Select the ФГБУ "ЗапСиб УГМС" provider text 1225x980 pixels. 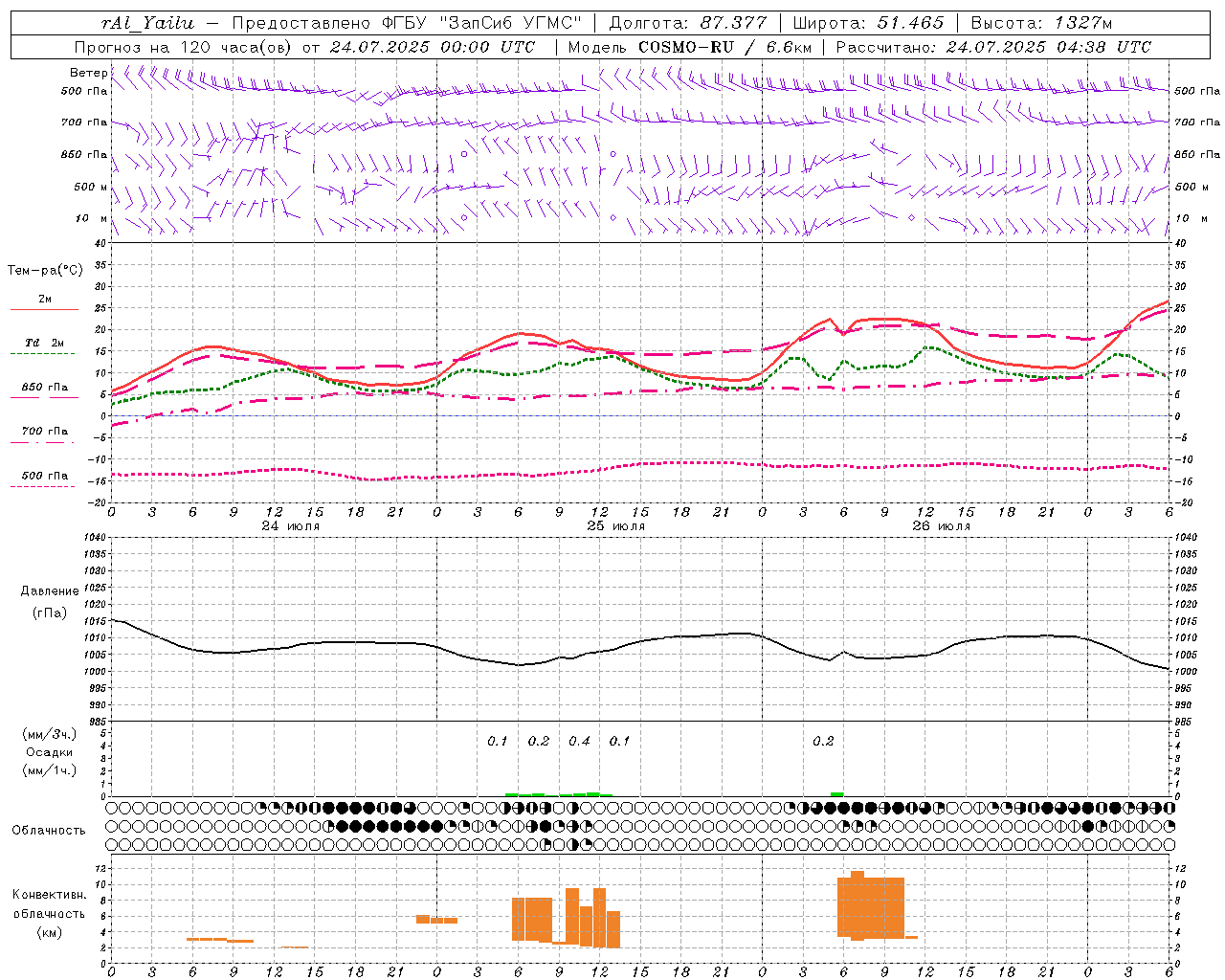[x=483, y=23]
